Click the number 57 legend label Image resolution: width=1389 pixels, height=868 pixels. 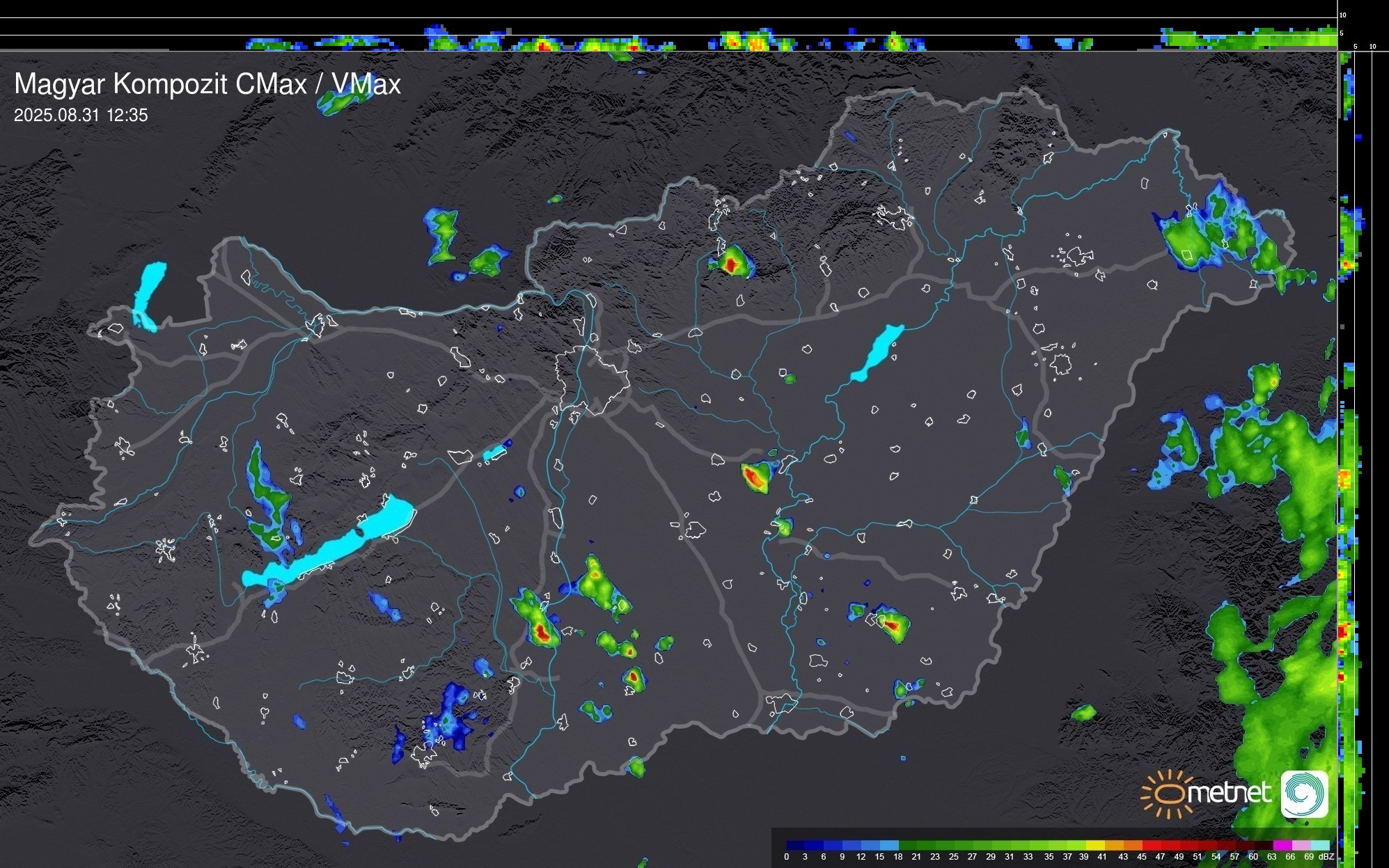coord(1234,857)
